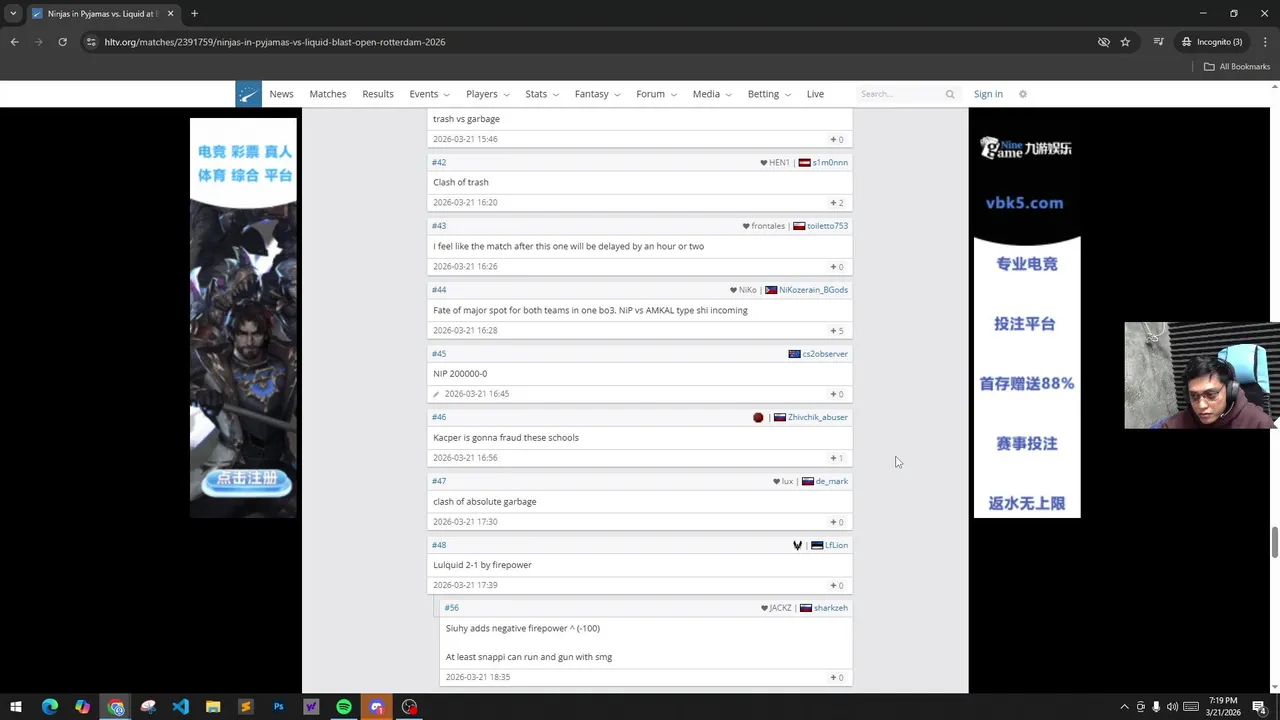
Task: Close the Ninjas in Pyjamas tab
Action: pyautogui.click(x=170, y=14)
